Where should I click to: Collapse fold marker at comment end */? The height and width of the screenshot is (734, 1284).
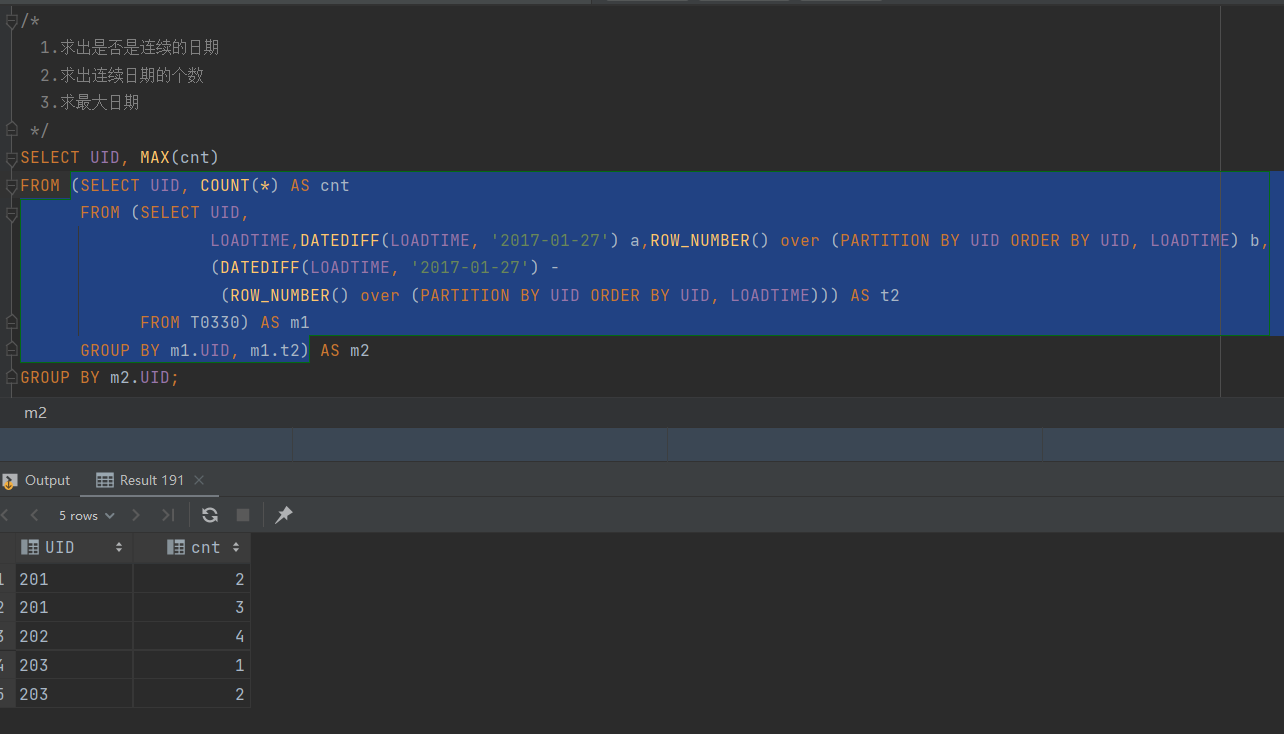(11, 130)
